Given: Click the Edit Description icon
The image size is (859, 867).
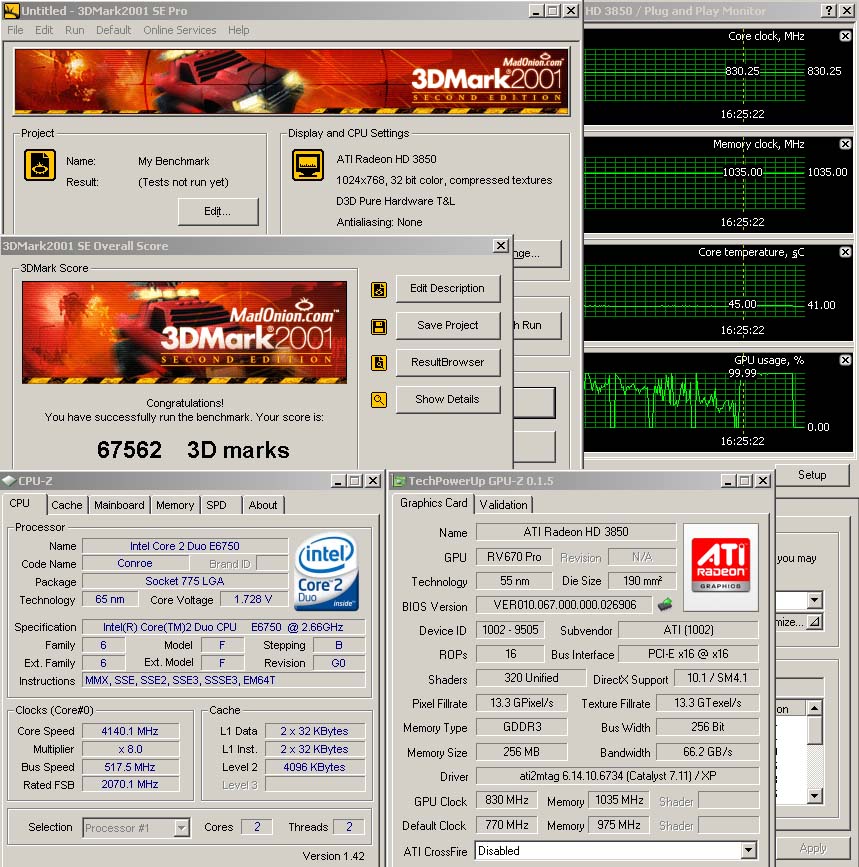Looking at the screenshot, I should tap(379, 289).
